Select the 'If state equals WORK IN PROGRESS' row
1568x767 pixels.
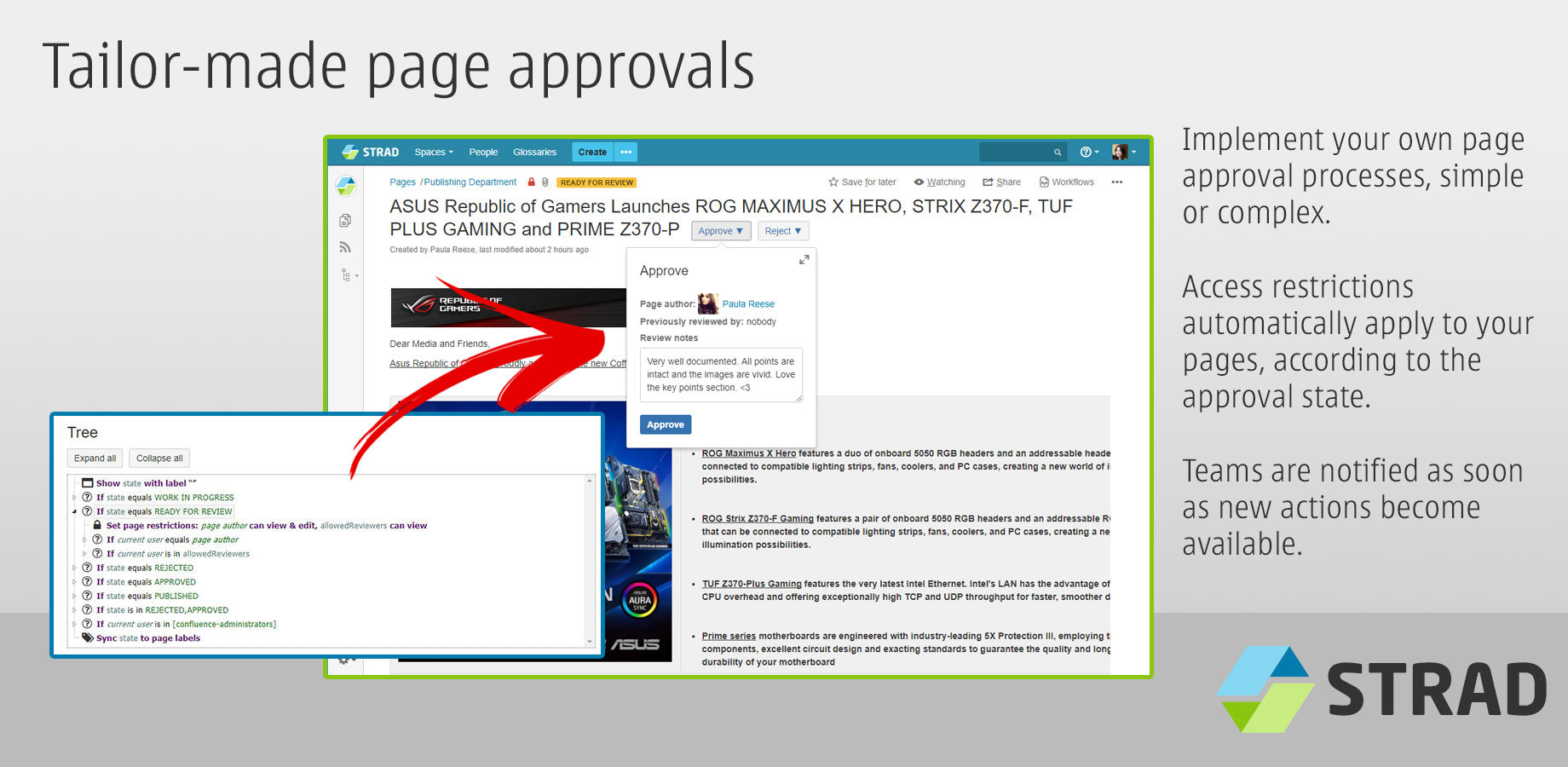(164, 498)
